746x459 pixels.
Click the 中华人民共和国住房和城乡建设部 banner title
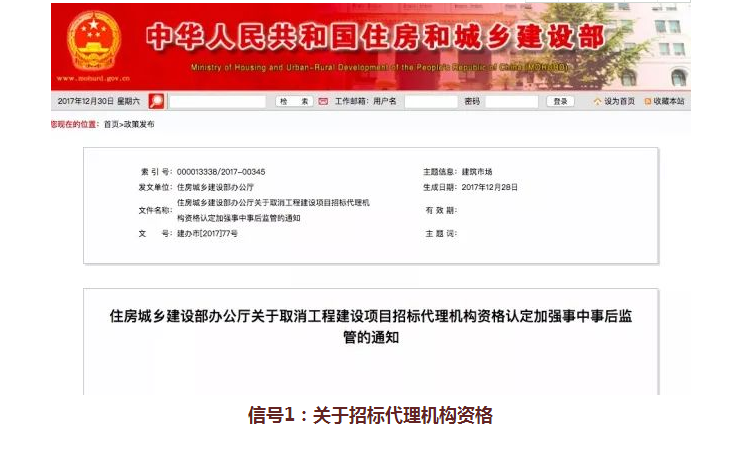coord(375,37)
